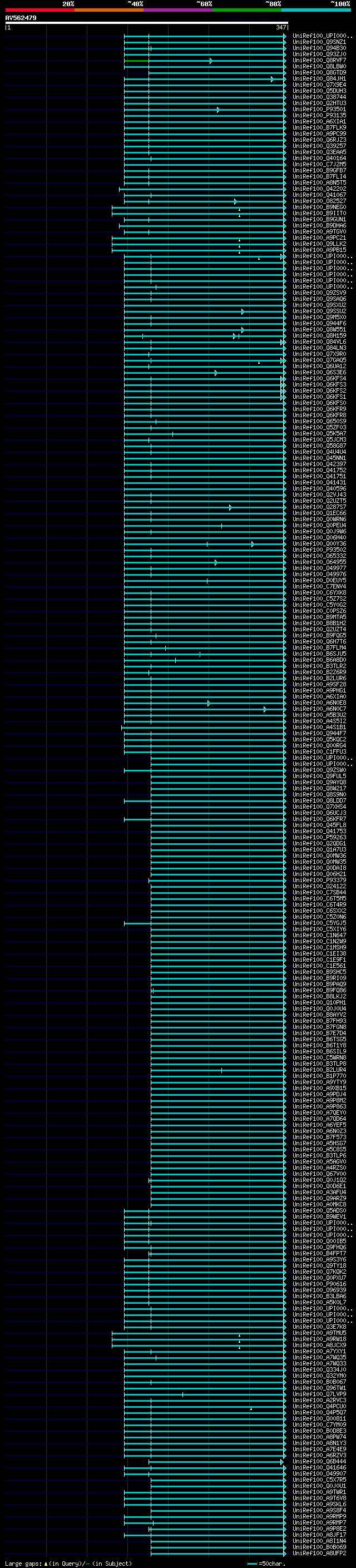Select the UniRef100_Q84JH1 label

(x=319, y=78)
